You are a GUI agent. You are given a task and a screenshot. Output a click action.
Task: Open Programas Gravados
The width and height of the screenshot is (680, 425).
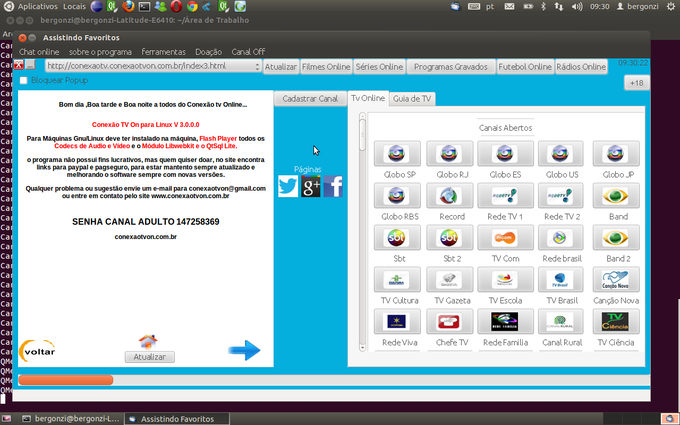point(451,67)
